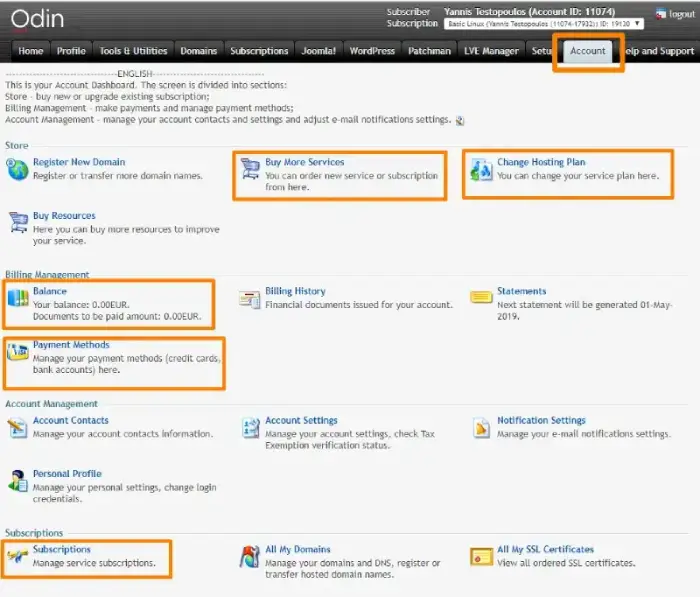Click 'View all ordered SSL certificates.' text
The width and height of the screenshot is (700, 597).
tap(566, 563)
